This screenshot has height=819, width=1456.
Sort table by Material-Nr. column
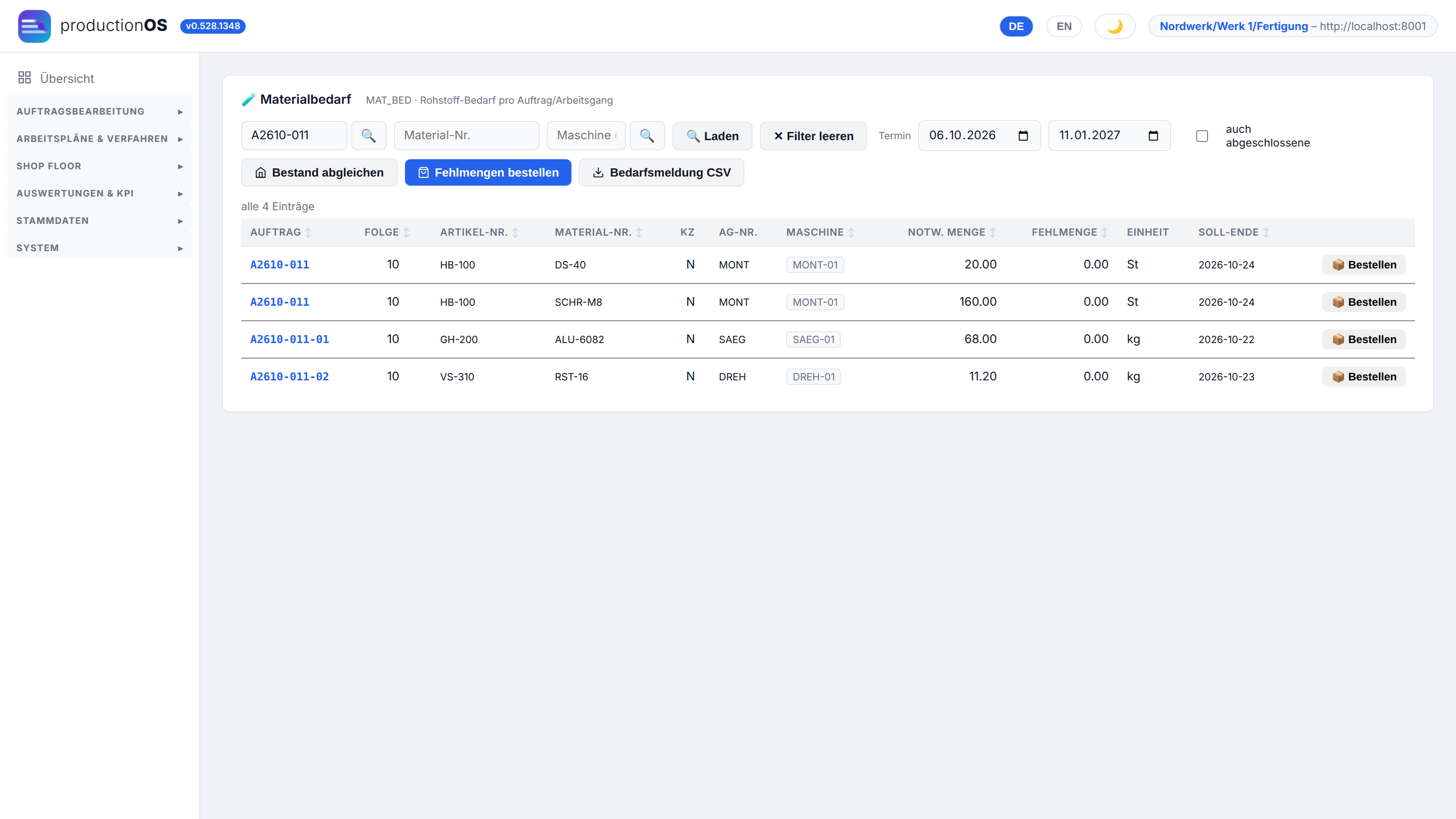point(599,233)
